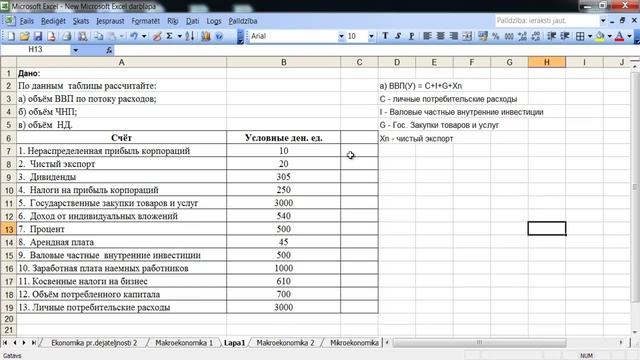Click the AutoSum sigma icon
Image resolution: width=640 pixels, height=360 pixels.
pyautogui.click(x=169, y=36)
